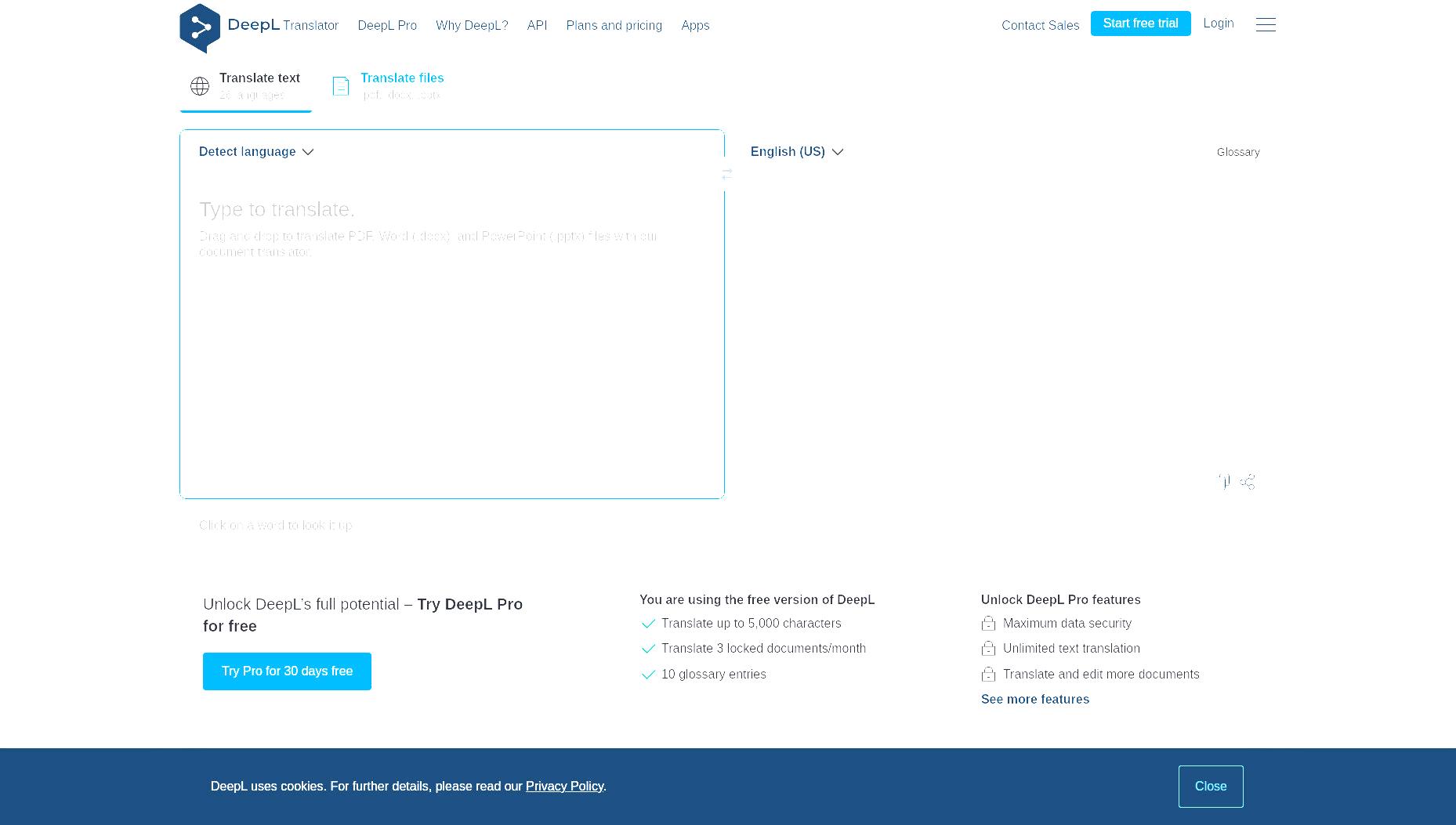Go to the API navigation link
Viewport: 1456px width, 825px height.
pyautogui.click(x=537, y=26)
